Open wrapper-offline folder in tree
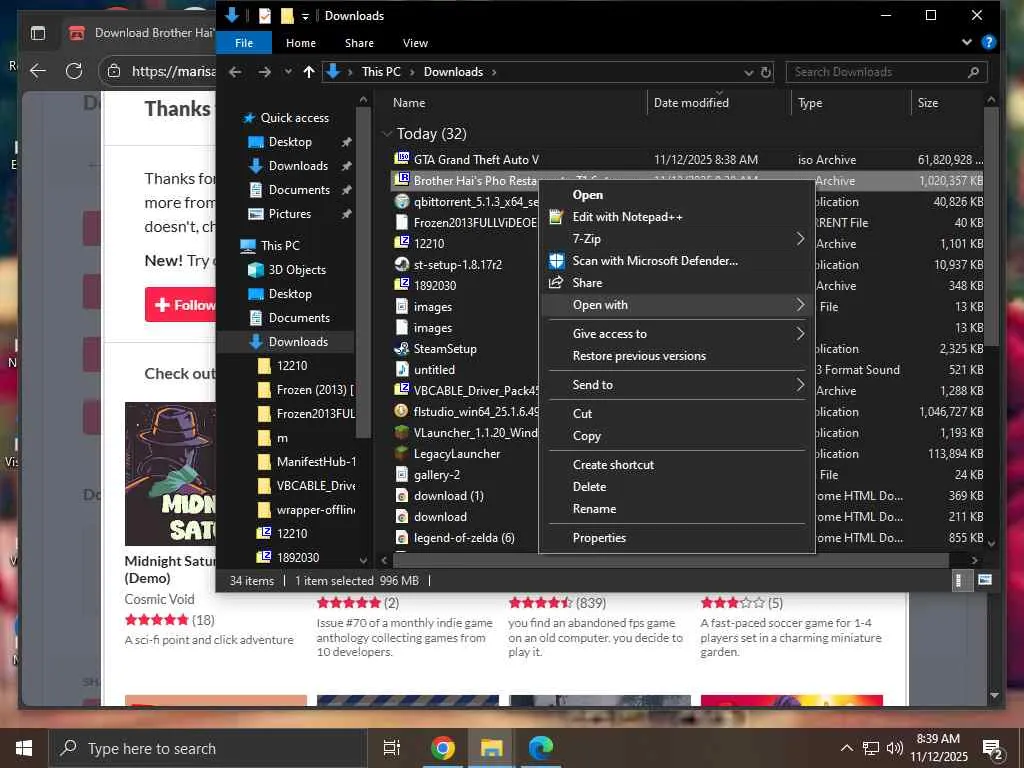1024x768 pixels. (x=315, y=510)
